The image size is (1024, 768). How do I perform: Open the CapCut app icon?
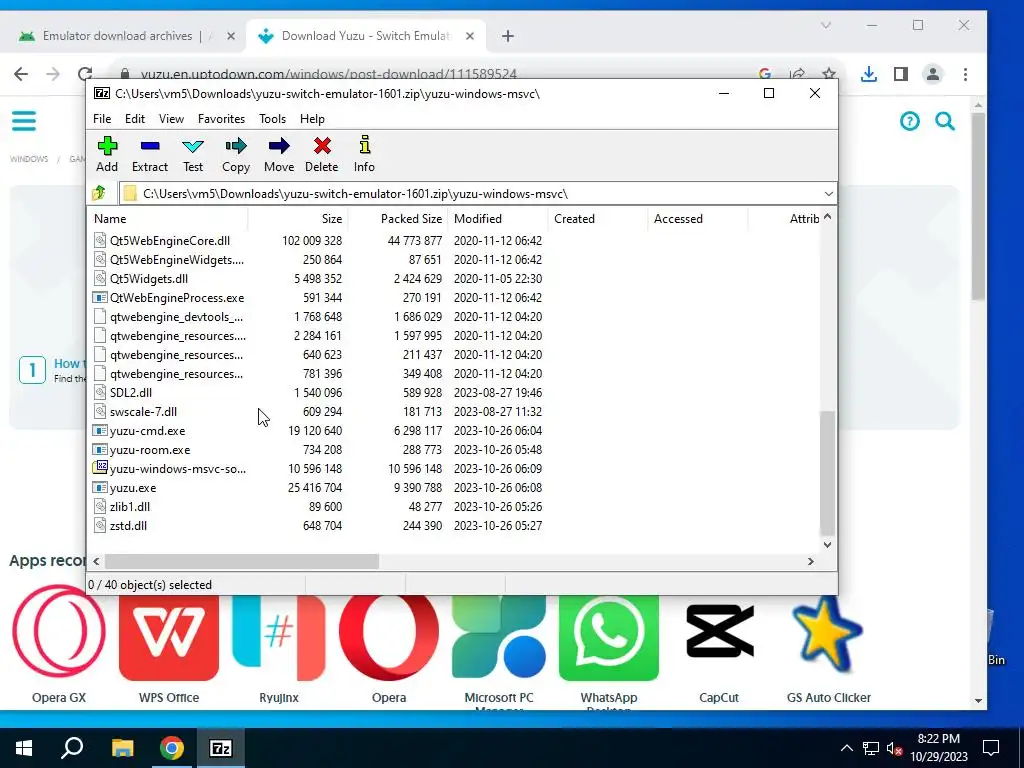point(719,632)
